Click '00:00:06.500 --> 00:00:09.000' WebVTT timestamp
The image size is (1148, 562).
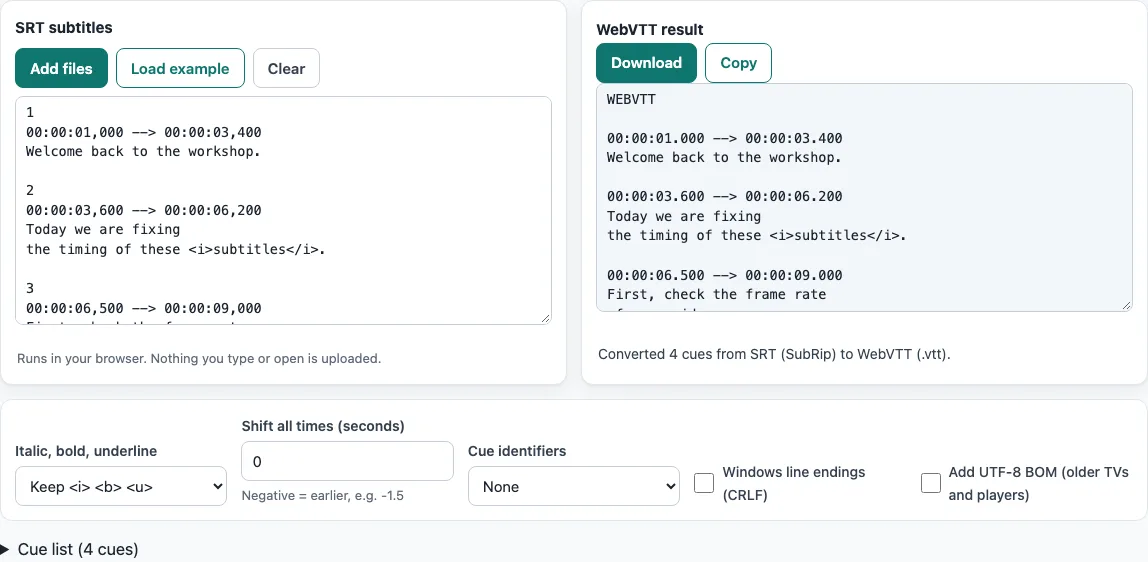tap(725, 275)
